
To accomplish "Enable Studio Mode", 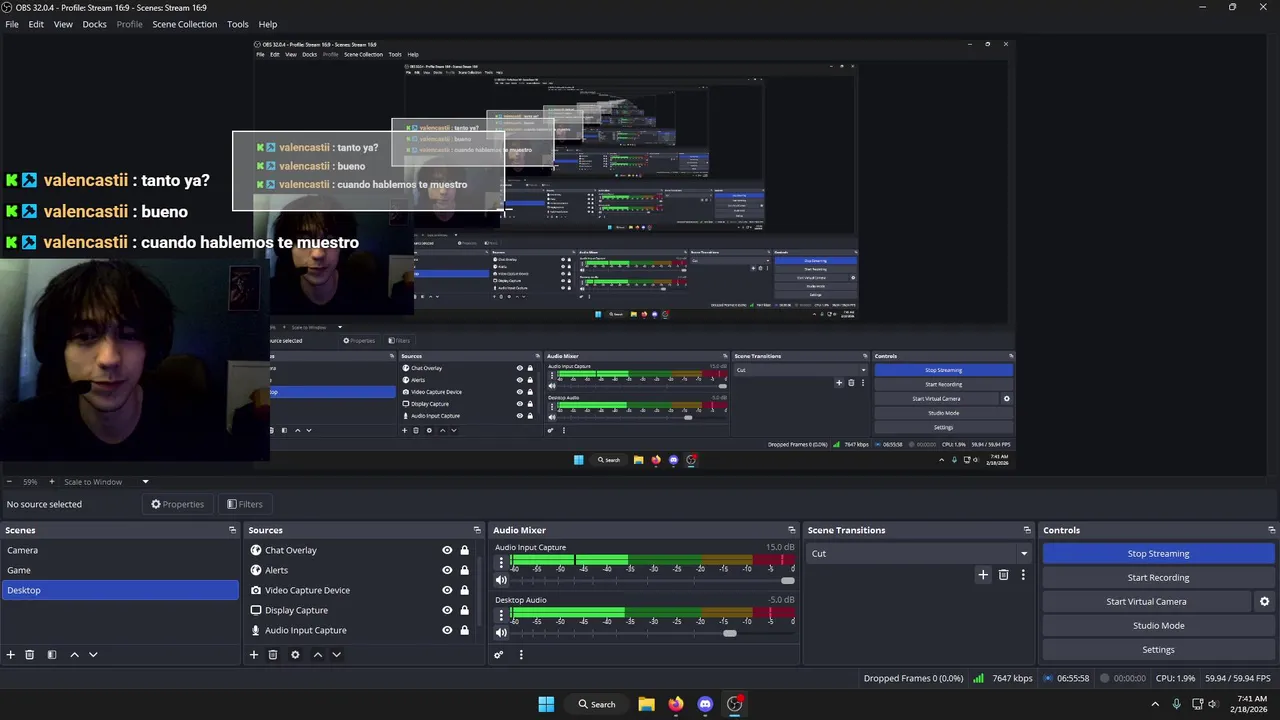I will pyautogui.click(x=1158, y=626).
